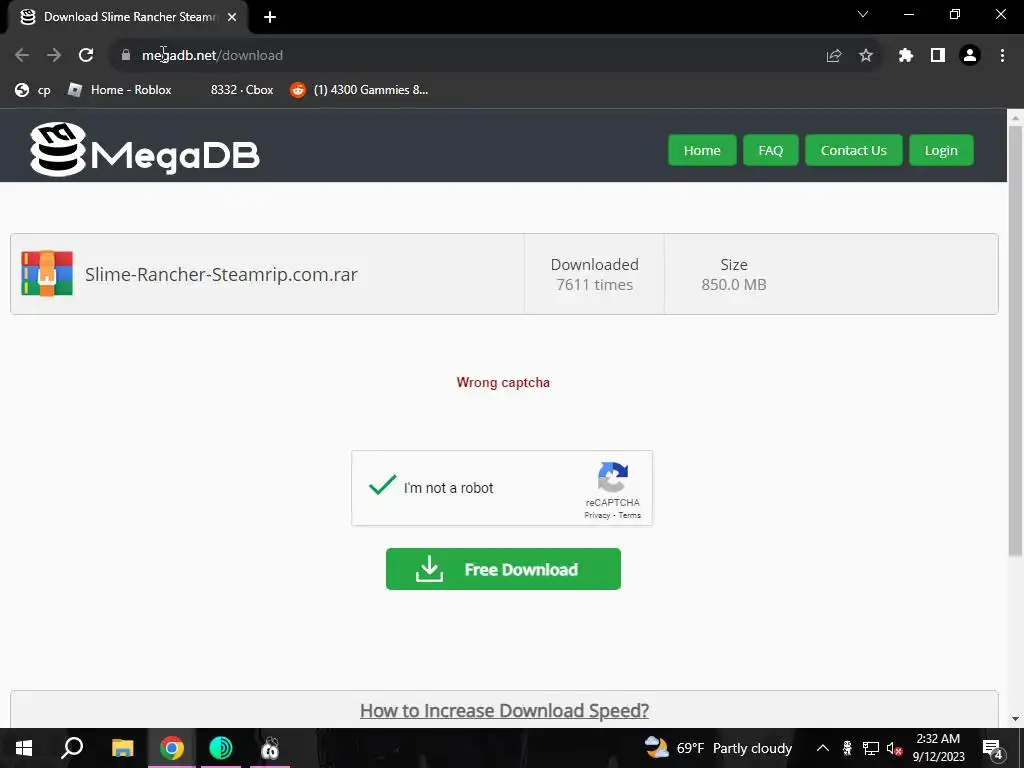Click the page vertical scrollbar thumb
The height and width of the screenshot is (768, 1024).
(1015, 340)
